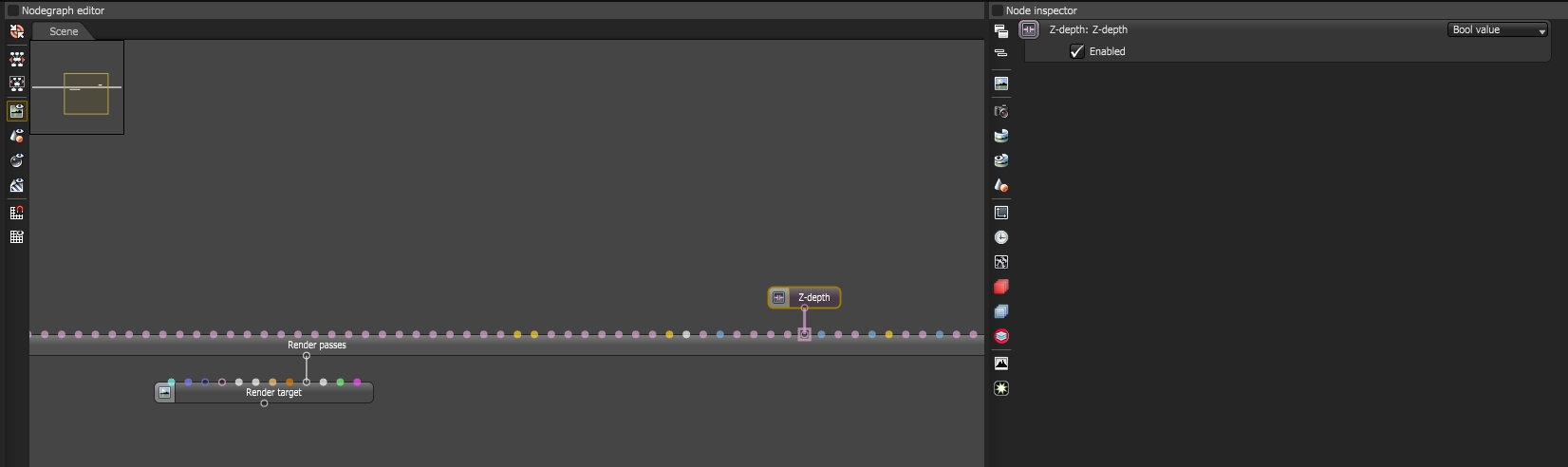Screen dimensions: 1568x467
Task: Select the Render passes node label
Action: pyautogui.click(x=317, y=346)
